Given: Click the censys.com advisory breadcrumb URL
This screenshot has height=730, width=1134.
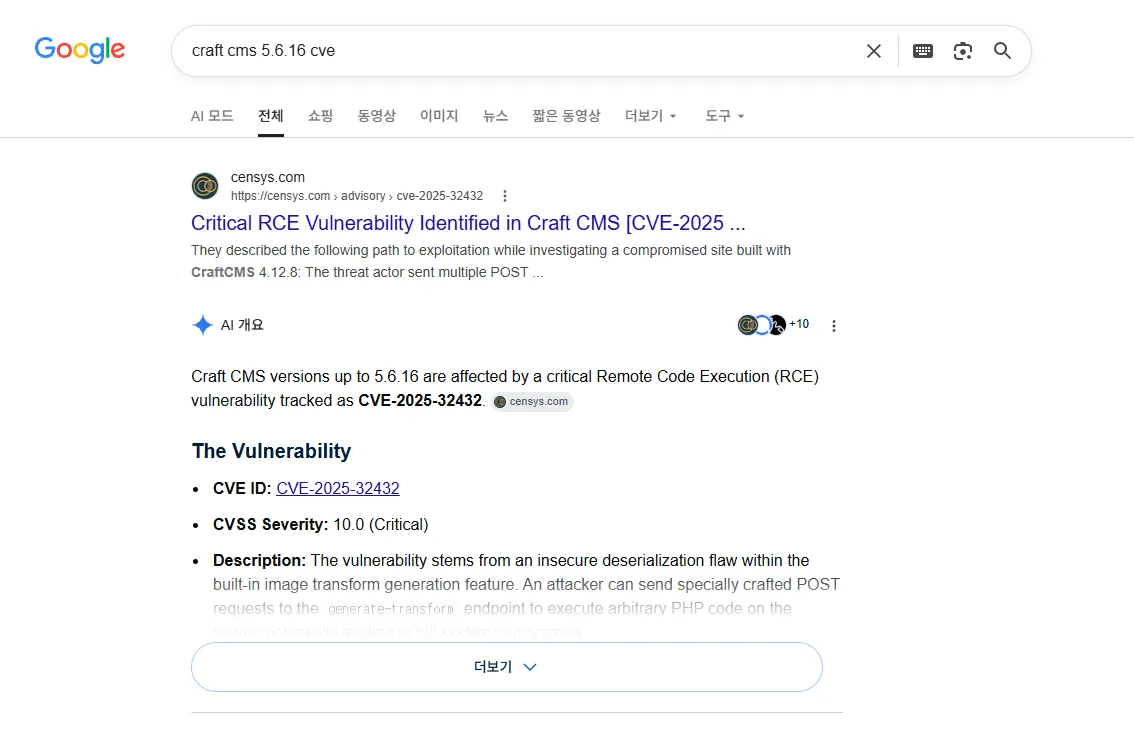Looking at the screenshot, I should 357,196.
